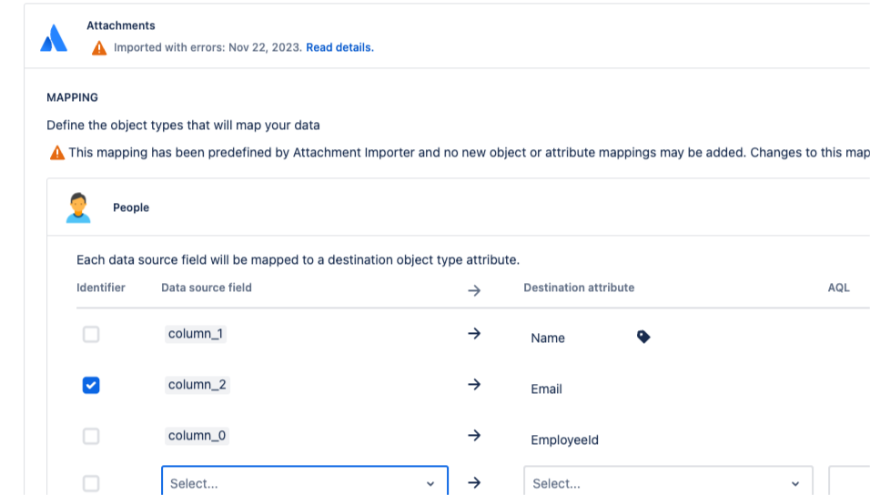
Task: Expand the destination attribute Select dropdown
Action: tap(667, 483)
